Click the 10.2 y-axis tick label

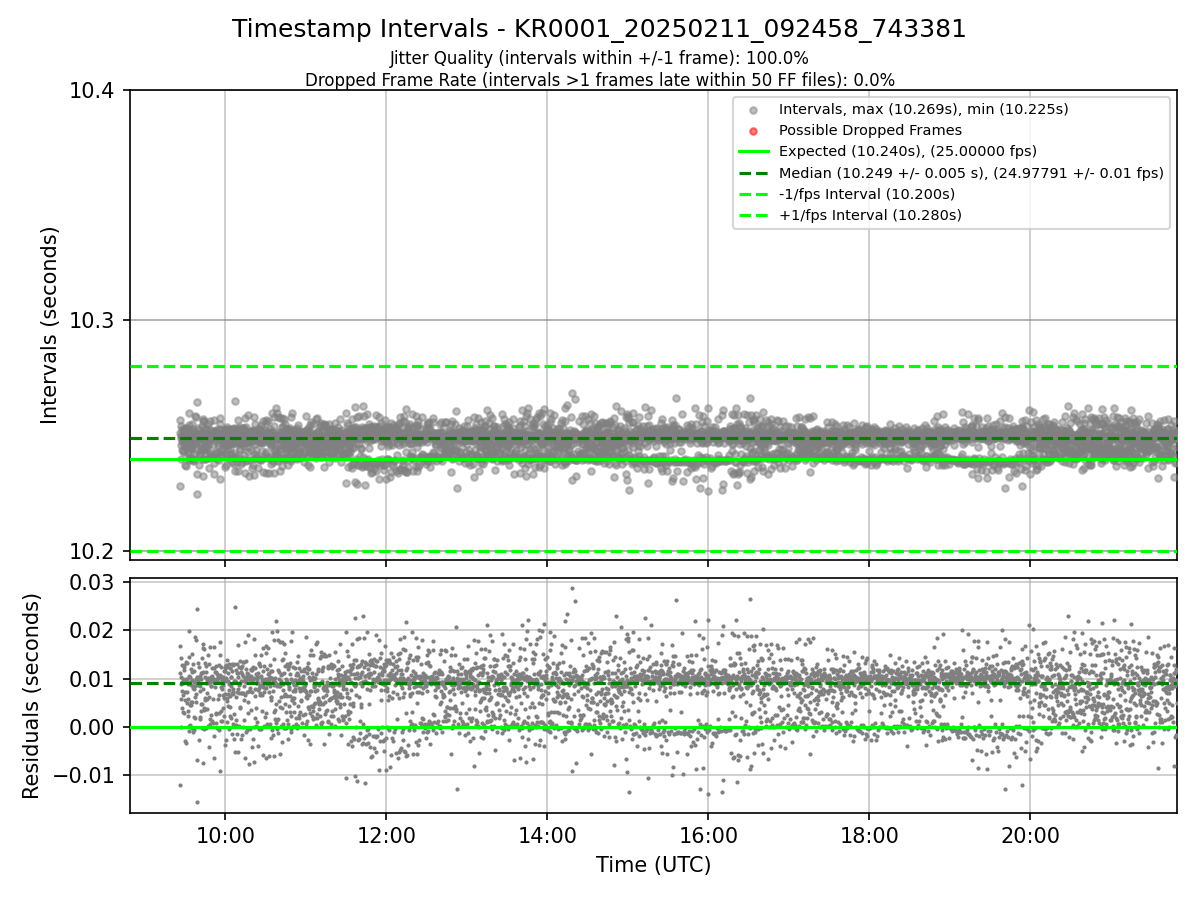93,551
